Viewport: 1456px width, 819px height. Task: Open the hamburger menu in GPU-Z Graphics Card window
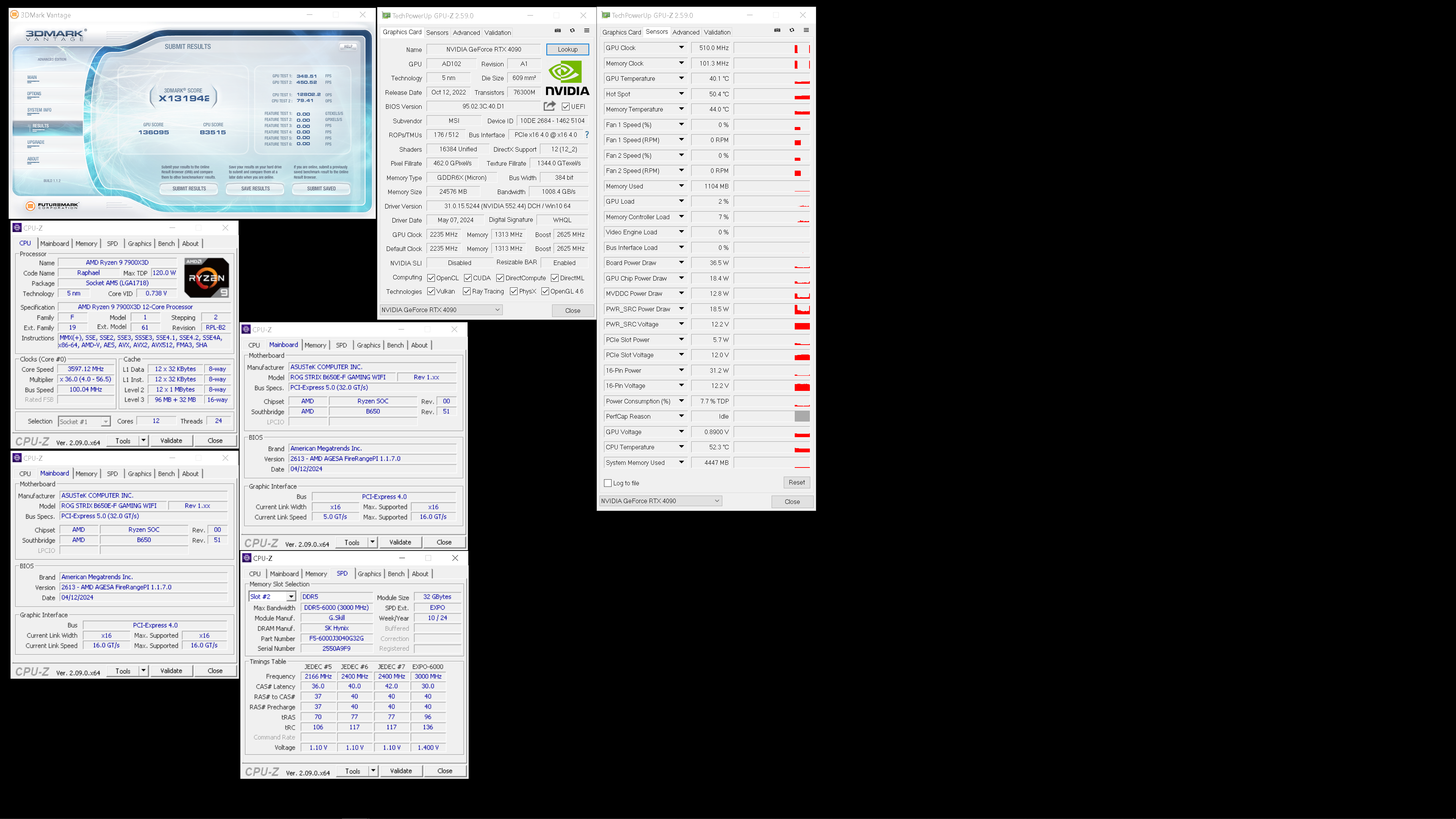pyautogui.click(x=587, y=30)
